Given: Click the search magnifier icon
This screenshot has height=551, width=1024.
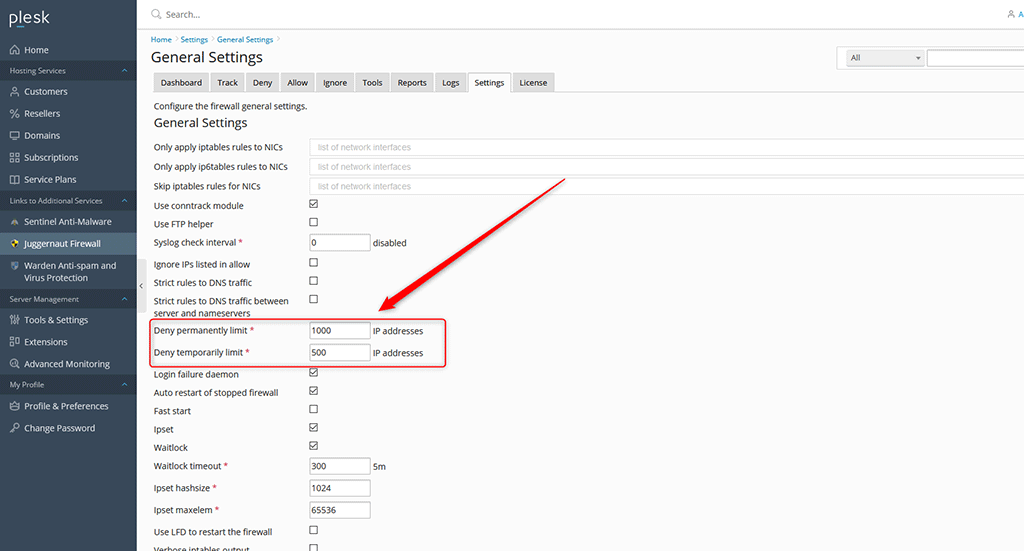Looking at the screenshot, I should click(156, 14).
